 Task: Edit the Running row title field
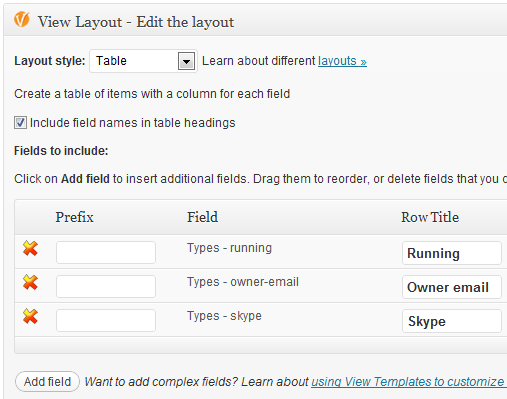click(x=452, y=253)
